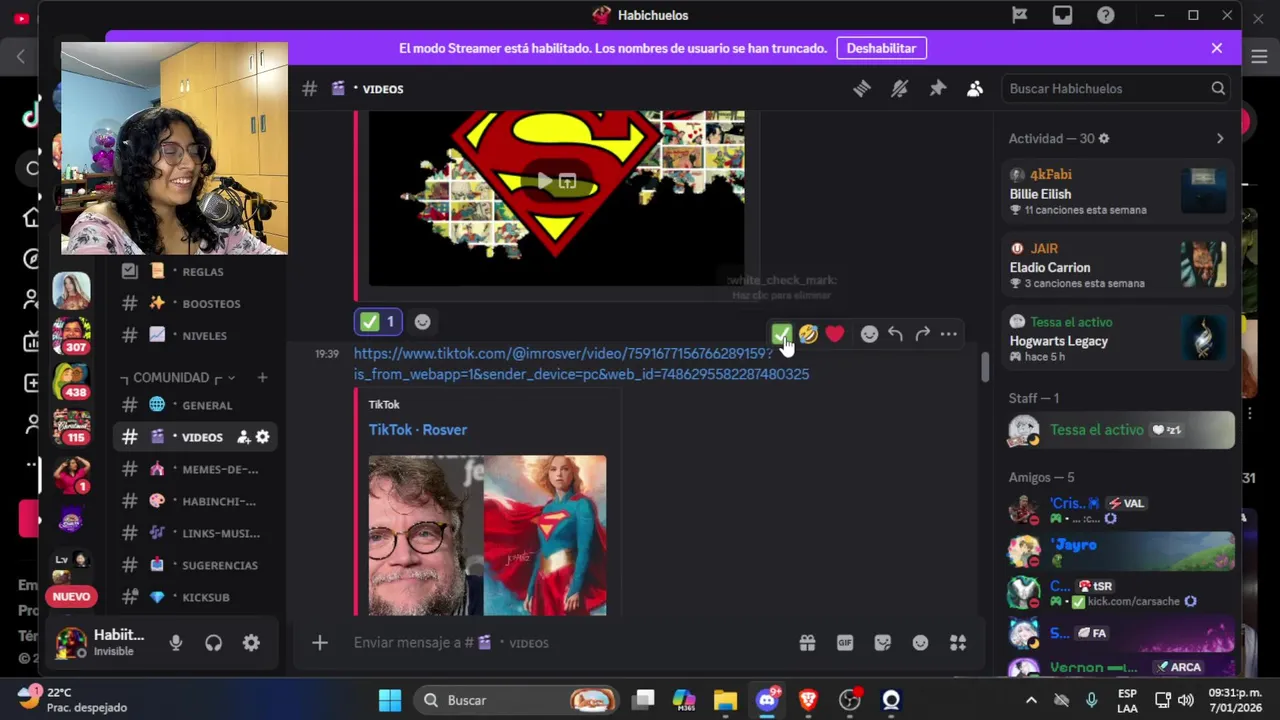Open emoji picker in message bar
Screen dimensions: 1280x720
[x=920, y=643]
